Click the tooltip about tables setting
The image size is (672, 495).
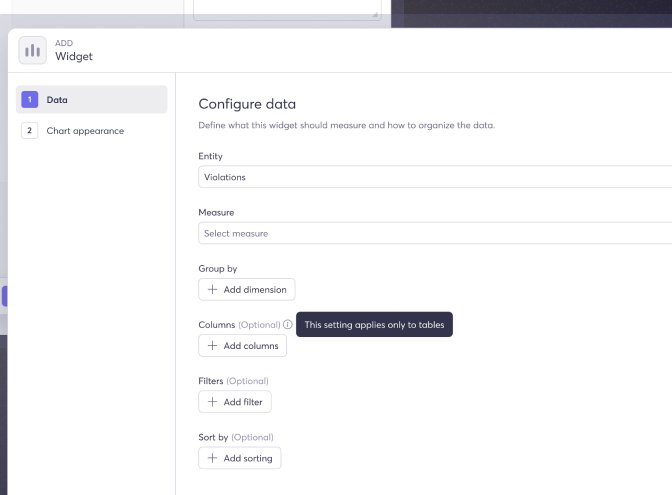point(374,324)
